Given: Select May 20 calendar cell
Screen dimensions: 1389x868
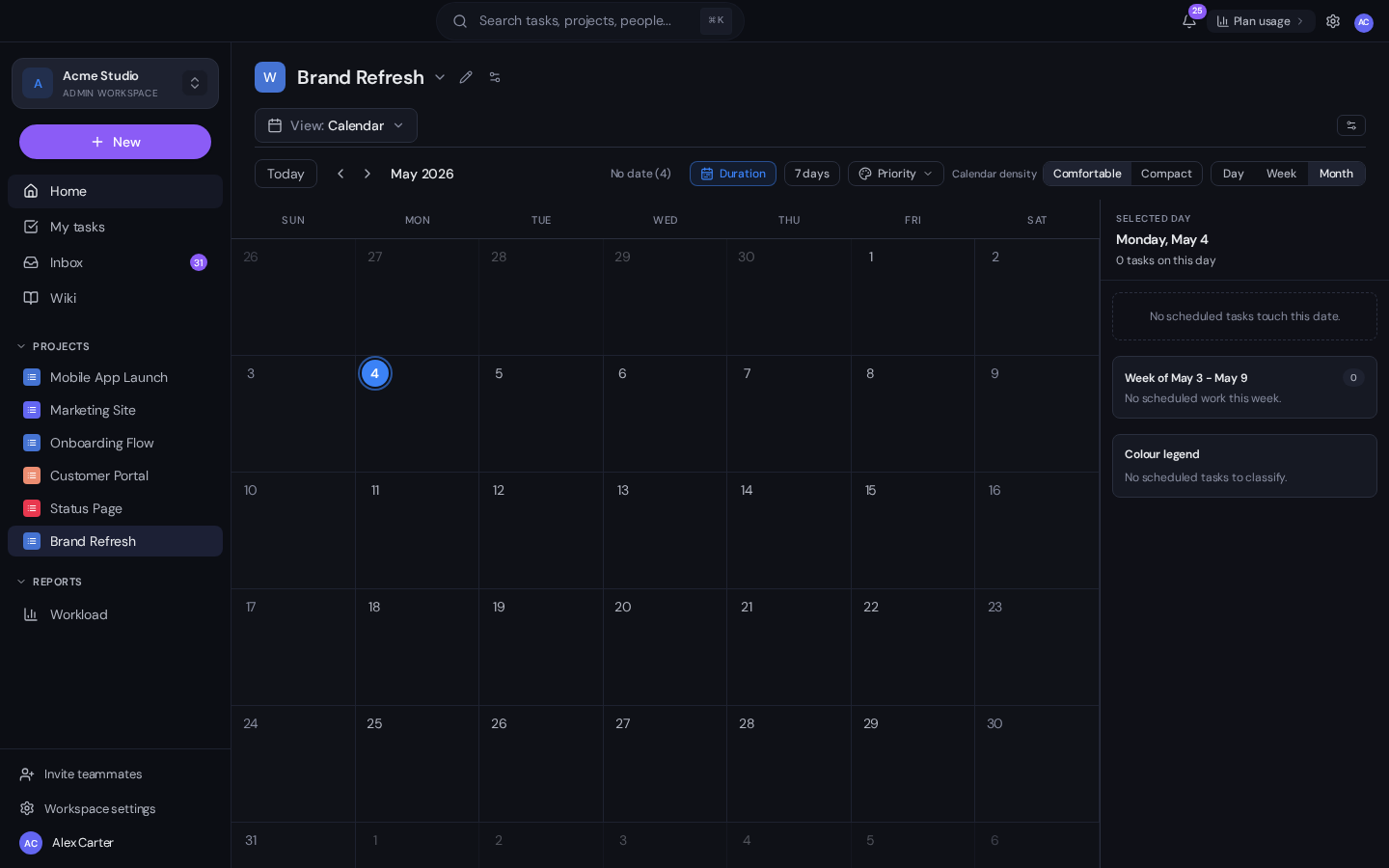Looking at the screenshot, I should coord(665,647).
